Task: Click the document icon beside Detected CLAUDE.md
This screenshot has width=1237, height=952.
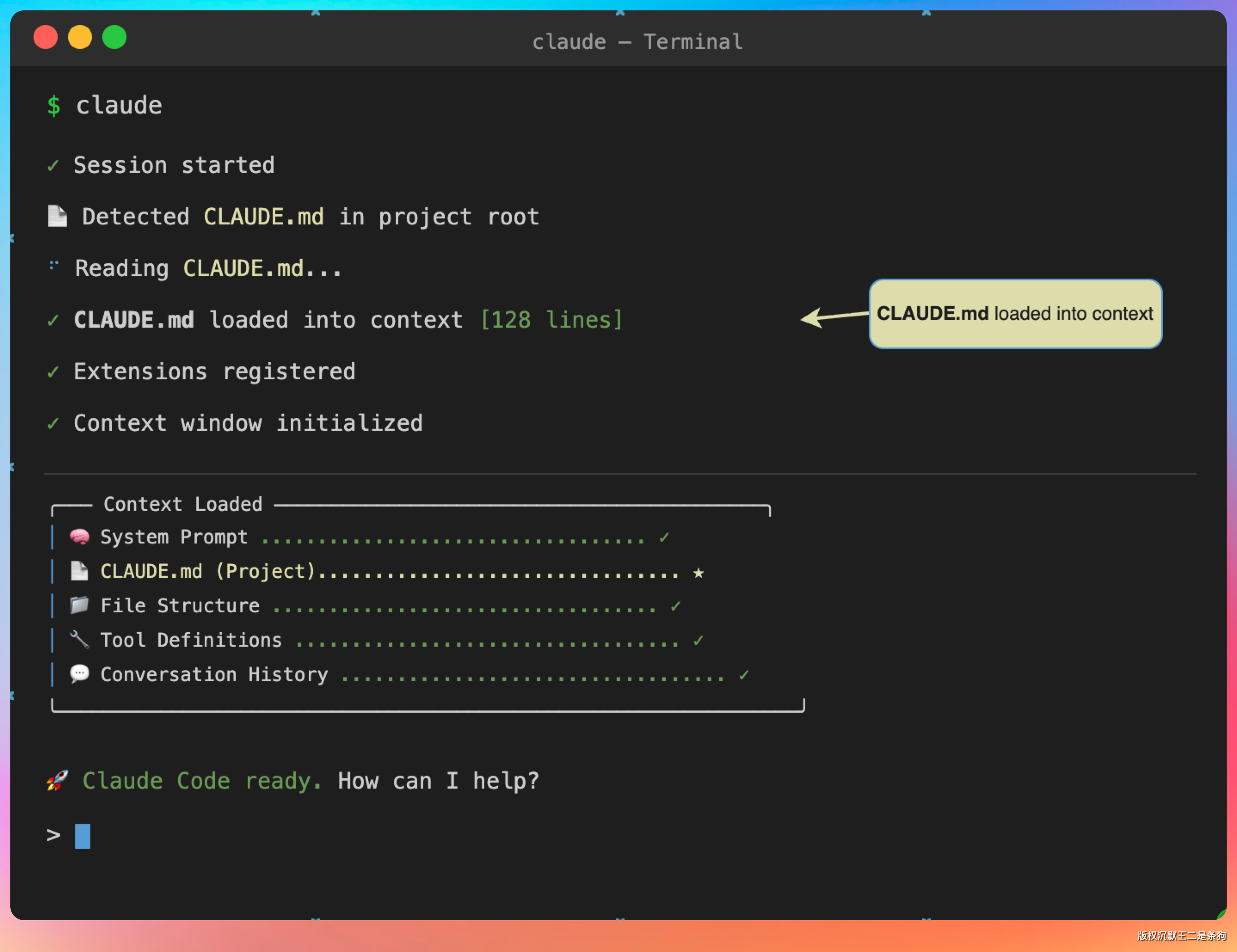Action: pyautogui.click(x=57, y=216)
